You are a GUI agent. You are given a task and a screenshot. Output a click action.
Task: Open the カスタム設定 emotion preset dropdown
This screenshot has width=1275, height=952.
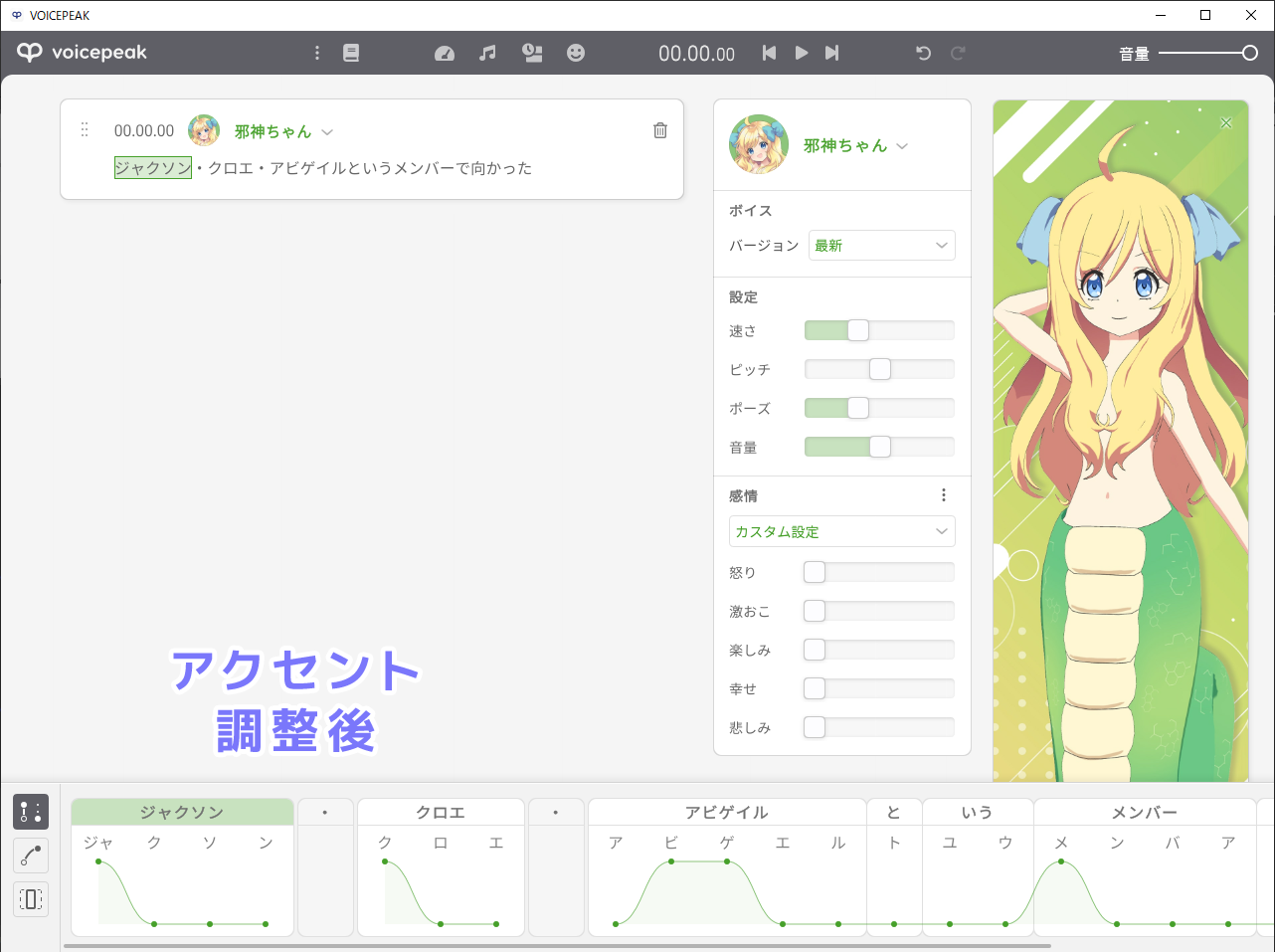coord(842,531)
